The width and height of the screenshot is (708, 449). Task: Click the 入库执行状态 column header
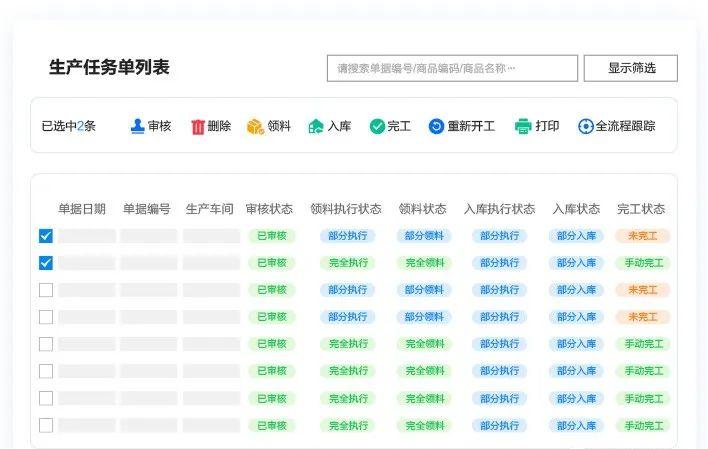pos(499,209)
